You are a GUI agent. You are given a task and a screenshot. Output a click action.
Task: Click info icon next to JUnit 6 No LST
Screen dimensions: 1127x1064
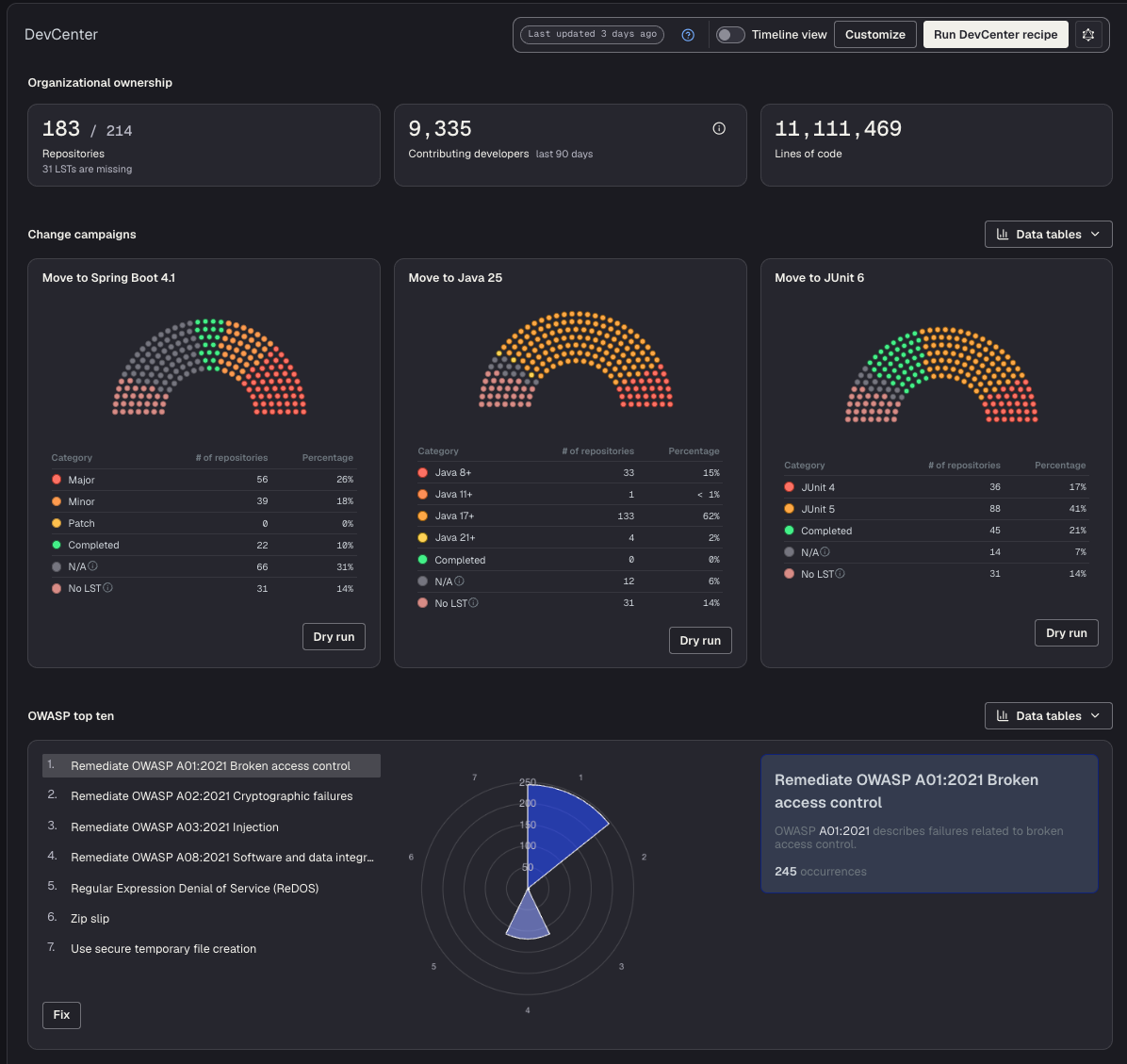click(x=841, y=573)
